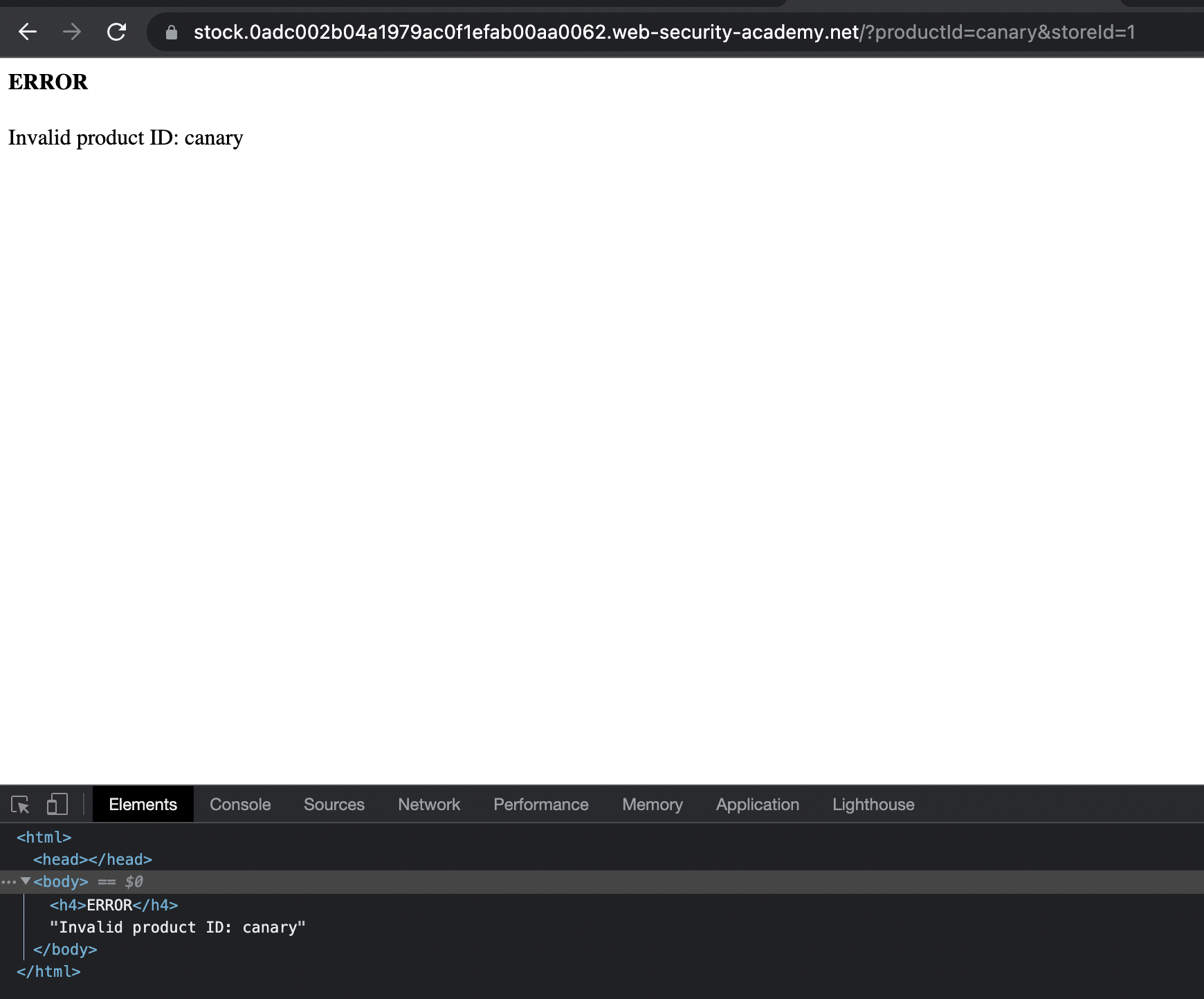
Task: Select the head element node
Action: [92, 859]
